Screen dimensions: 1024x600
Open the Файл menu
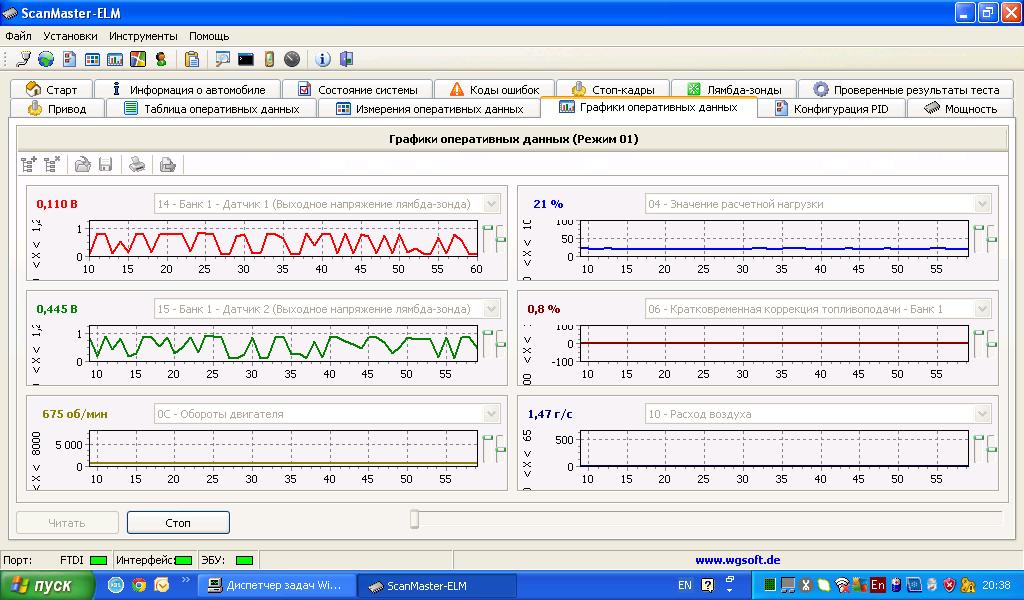(18, 36)
